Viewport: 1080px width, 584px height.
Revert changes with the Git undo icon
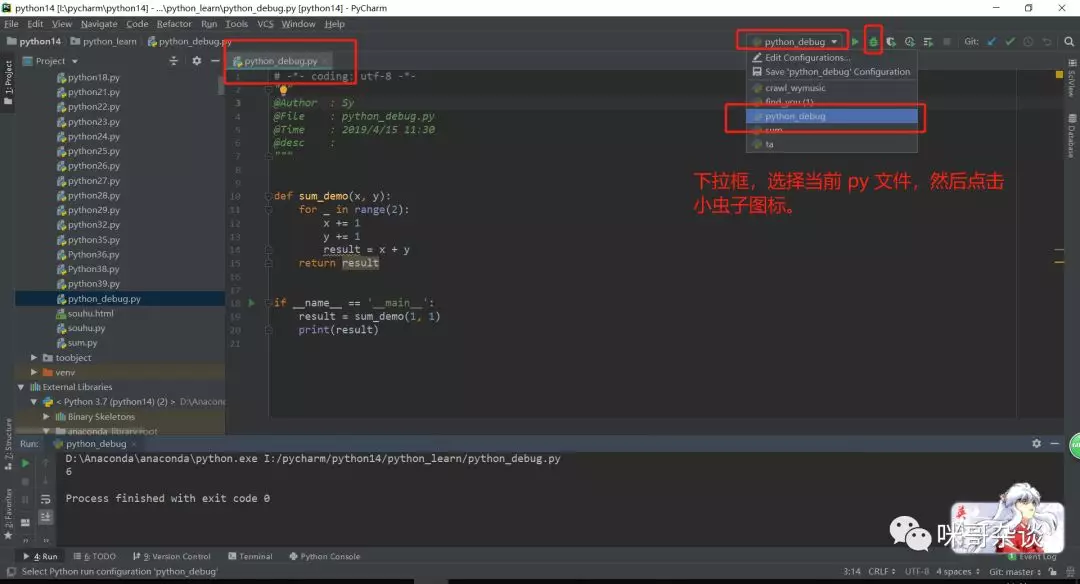coord(1047,41)
